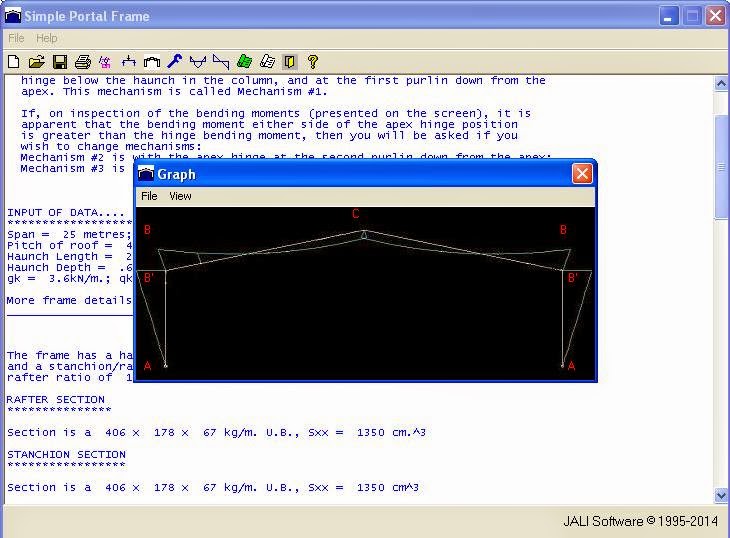This screenshot has height=538, width=730.
Task: Click the yellow exit door icon
Action: pos(290,62)
